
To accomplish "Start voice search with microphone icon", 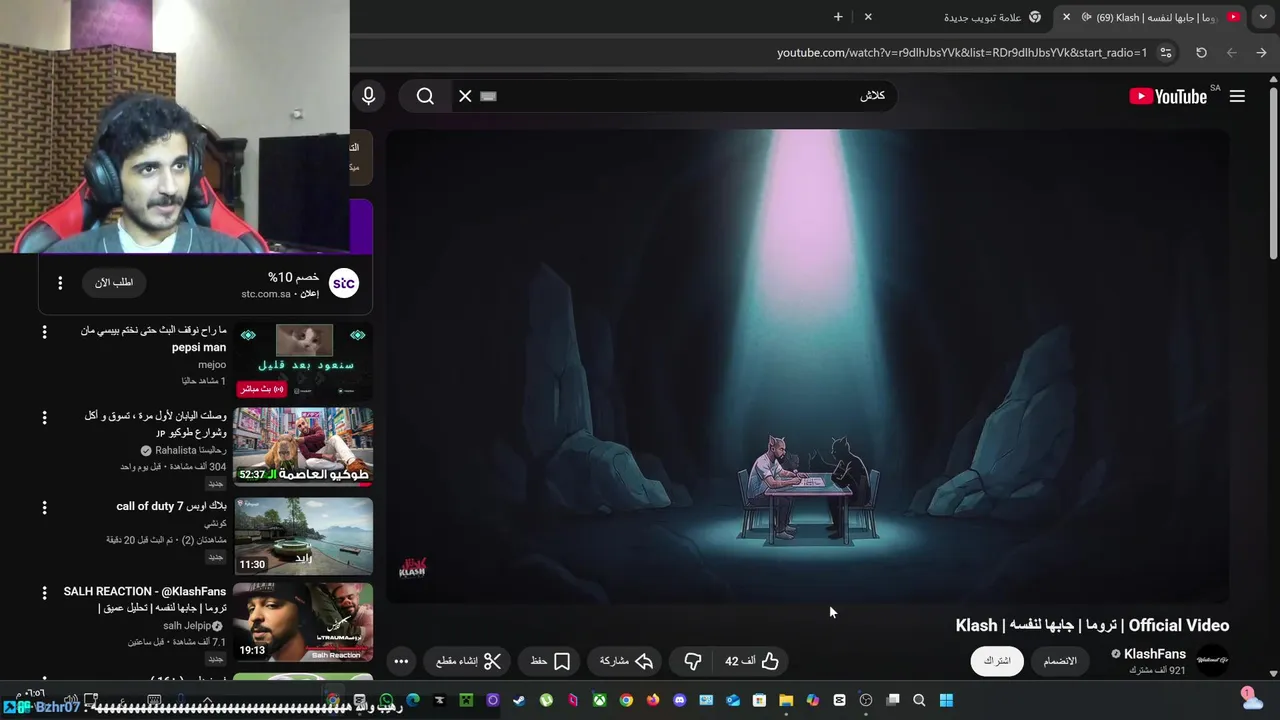I will pyautogui.click(x=368, y=96).
